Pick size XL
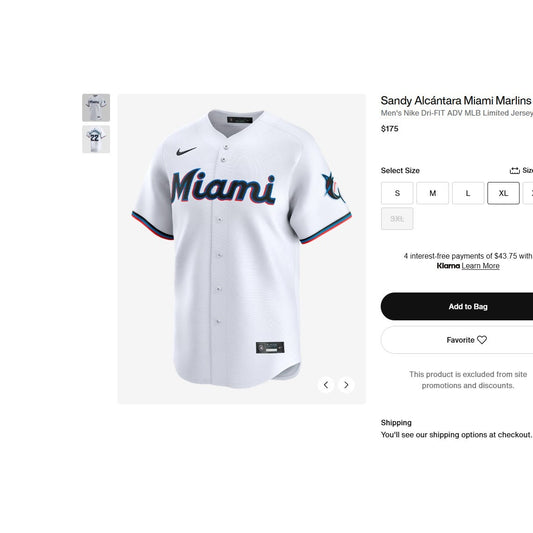 503,193
